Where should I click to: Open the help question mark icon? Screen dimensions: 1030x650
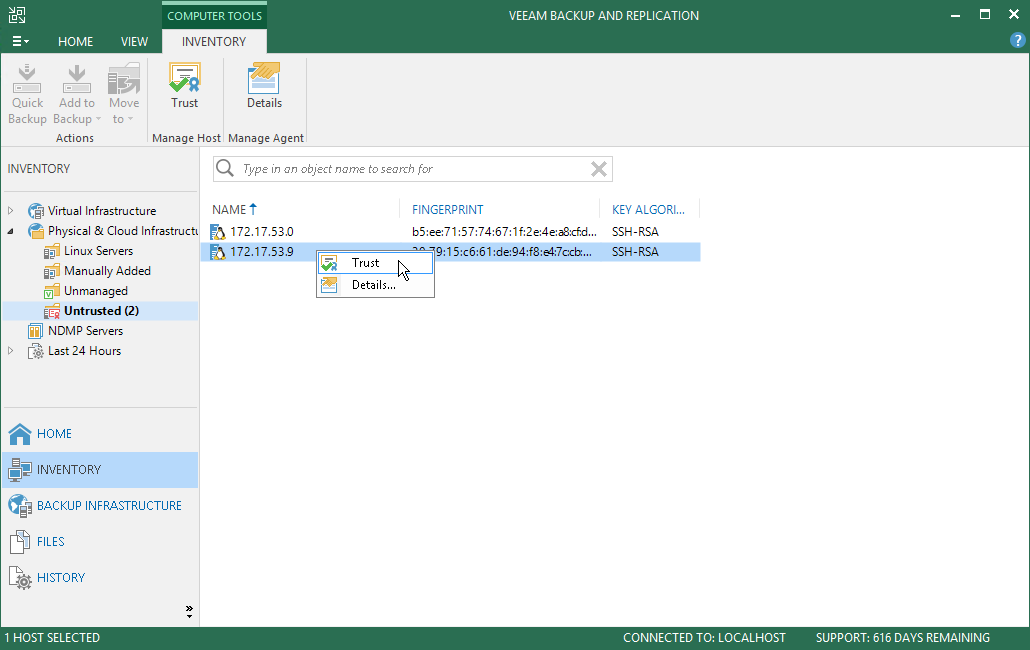tap(1018, 41)
